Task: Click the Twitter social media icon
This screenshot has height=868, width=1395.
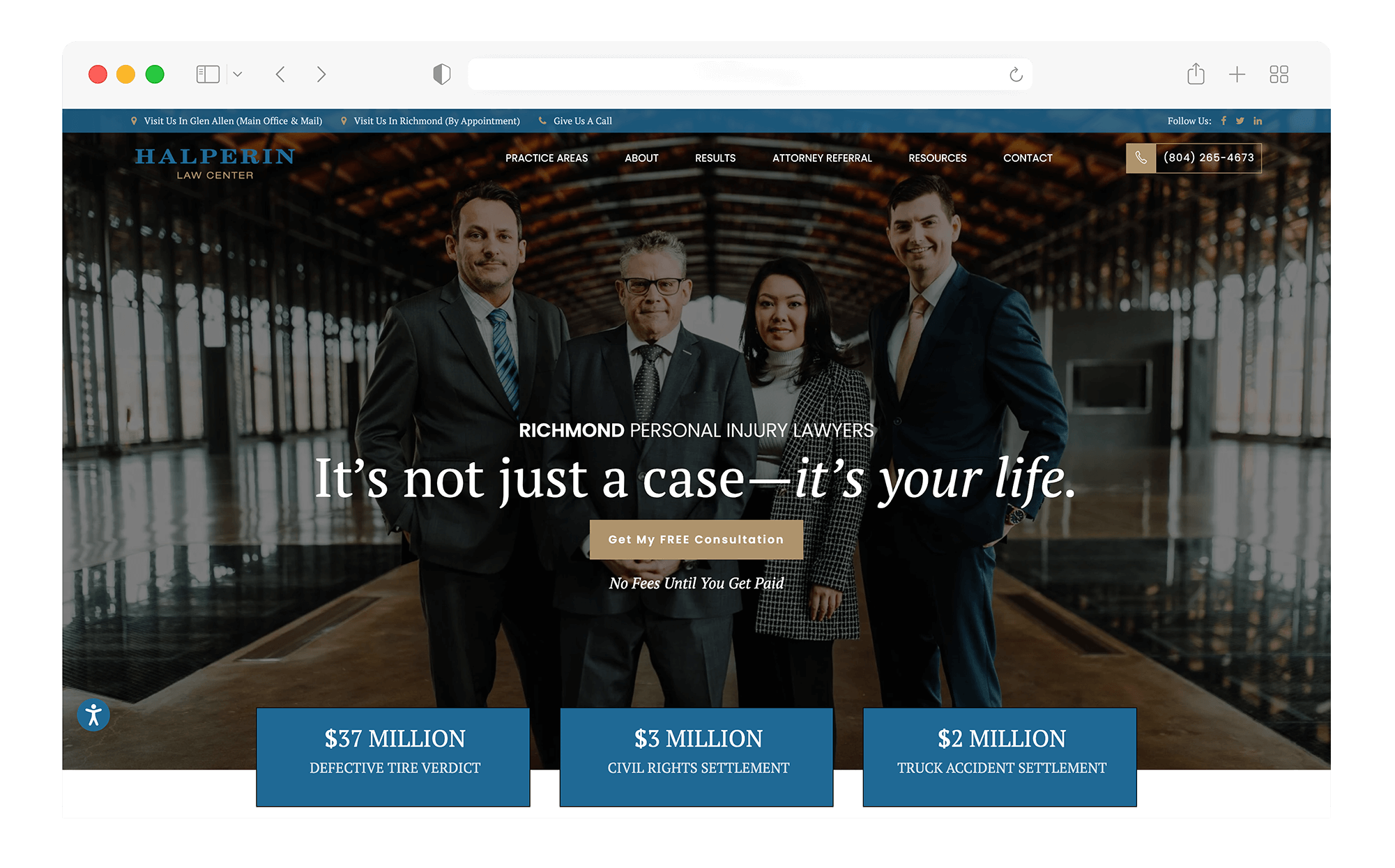Action: point(1239,120)
